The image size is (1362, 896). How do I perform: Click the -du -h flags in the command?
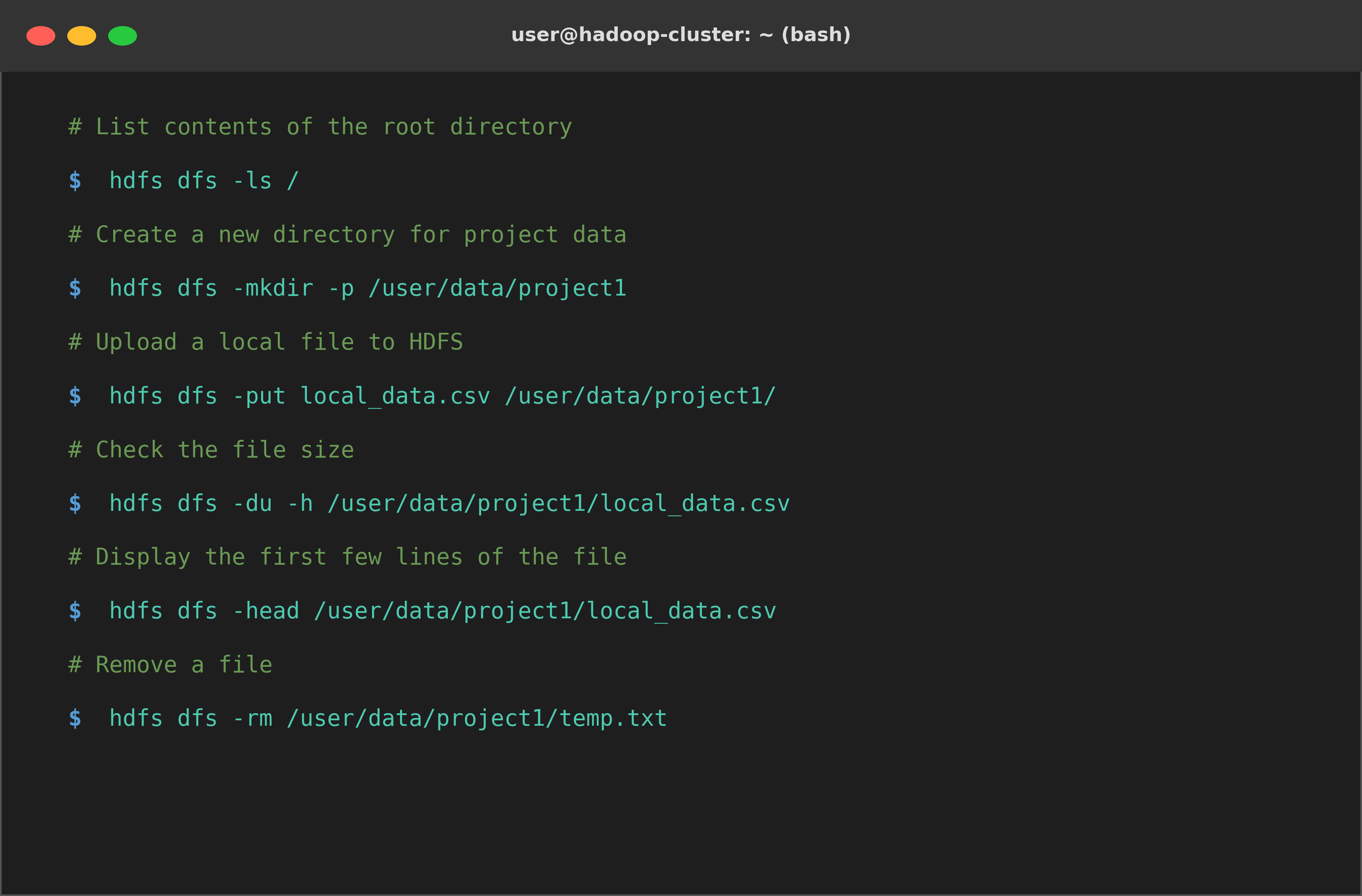(x=273, y=503)
